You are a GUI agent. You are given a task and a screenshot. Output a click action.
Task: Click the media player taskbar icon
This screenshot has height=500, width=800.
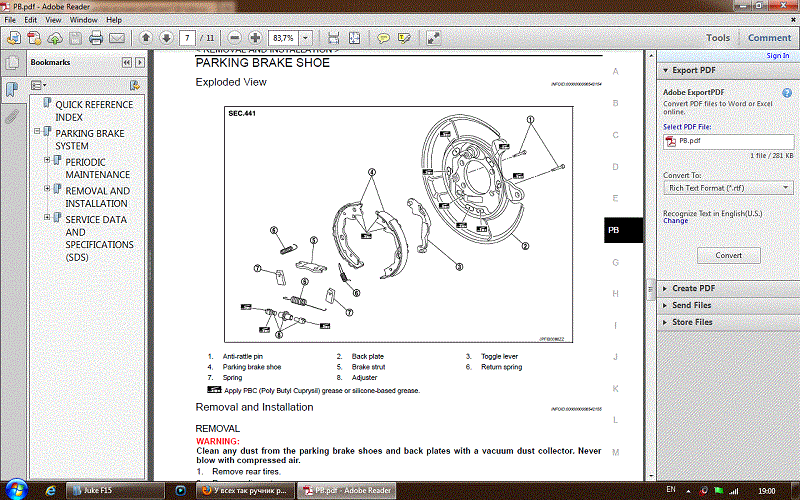click(x=180, y=491)
